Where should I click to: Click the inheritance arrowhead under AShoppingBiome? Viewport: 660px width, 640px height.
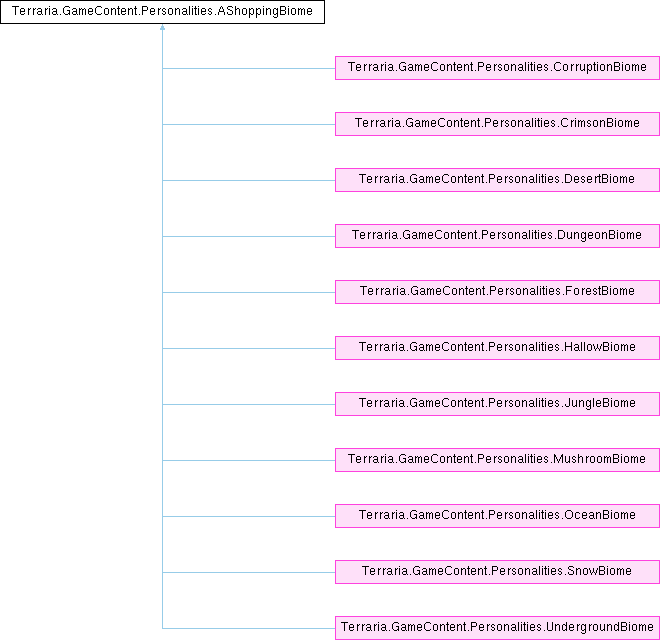[162, 29]
